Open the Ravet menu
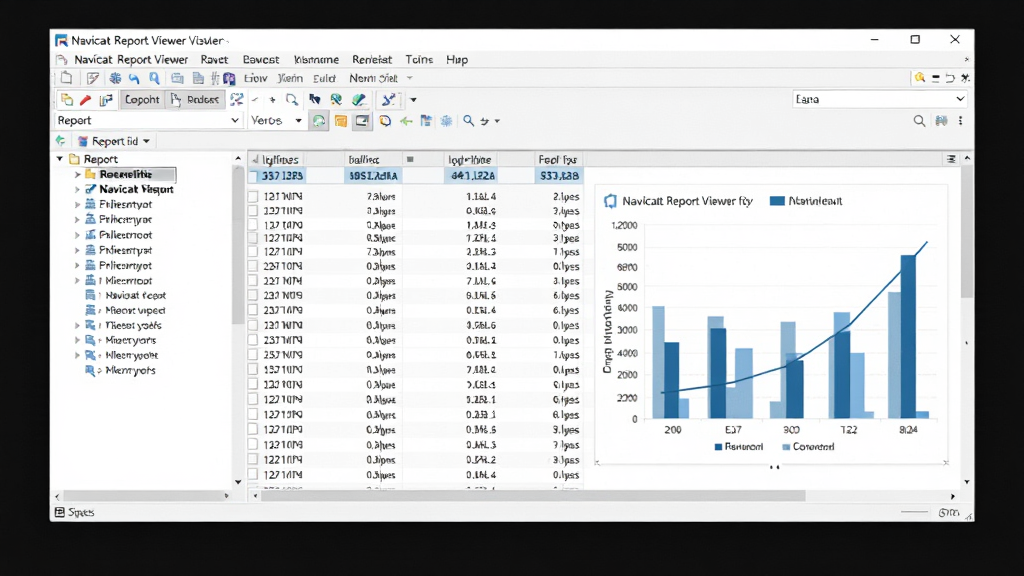The image size is (1024, 576). click(214, 59)
